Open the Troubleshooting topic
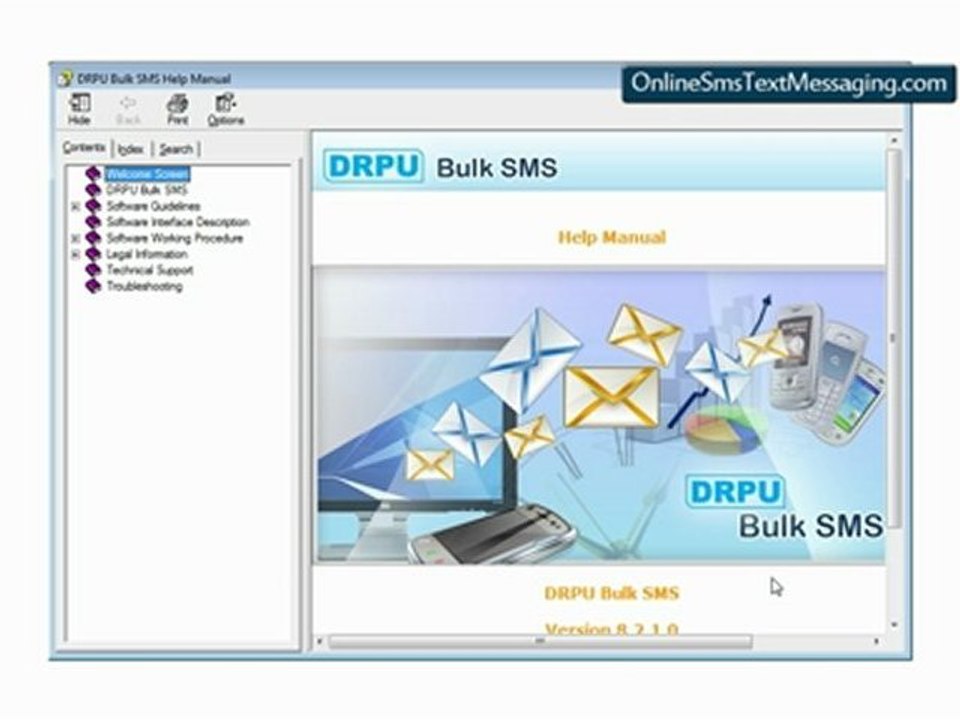Screen dimensions: 960x720 tap(144, 286)
